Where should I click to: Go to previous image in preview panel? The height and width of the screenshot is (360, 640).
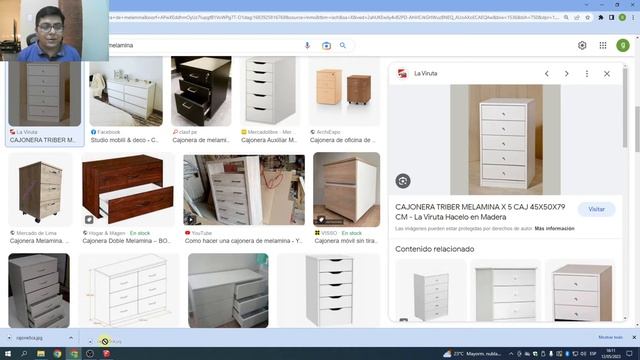click(x=547, y=73)
